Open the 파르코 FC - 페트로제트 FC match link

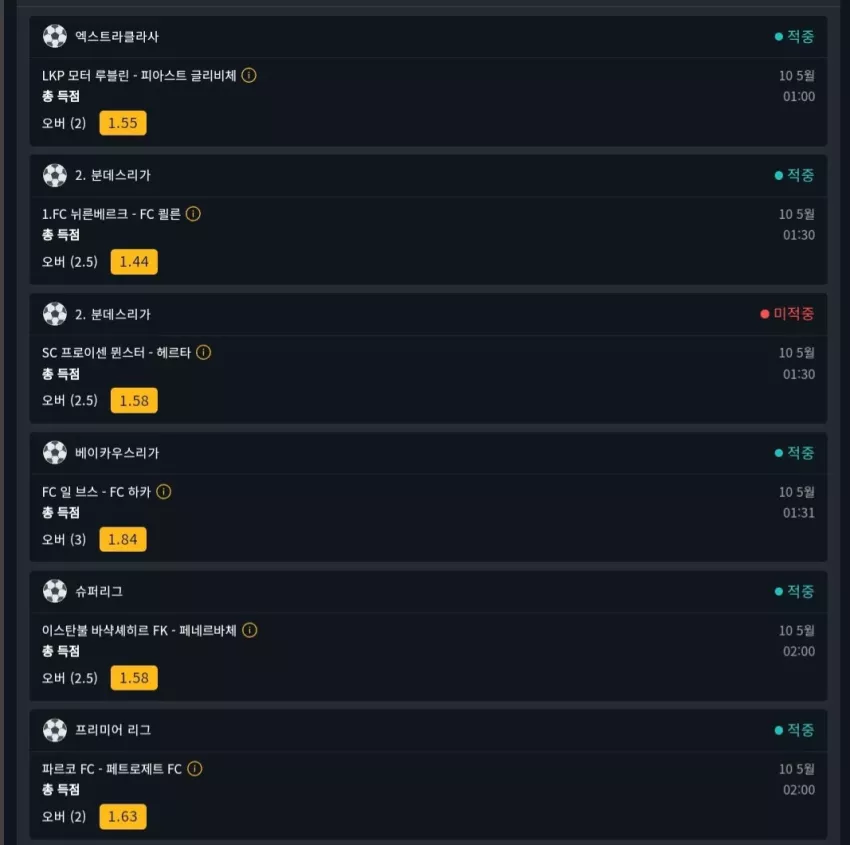[112, 769]
